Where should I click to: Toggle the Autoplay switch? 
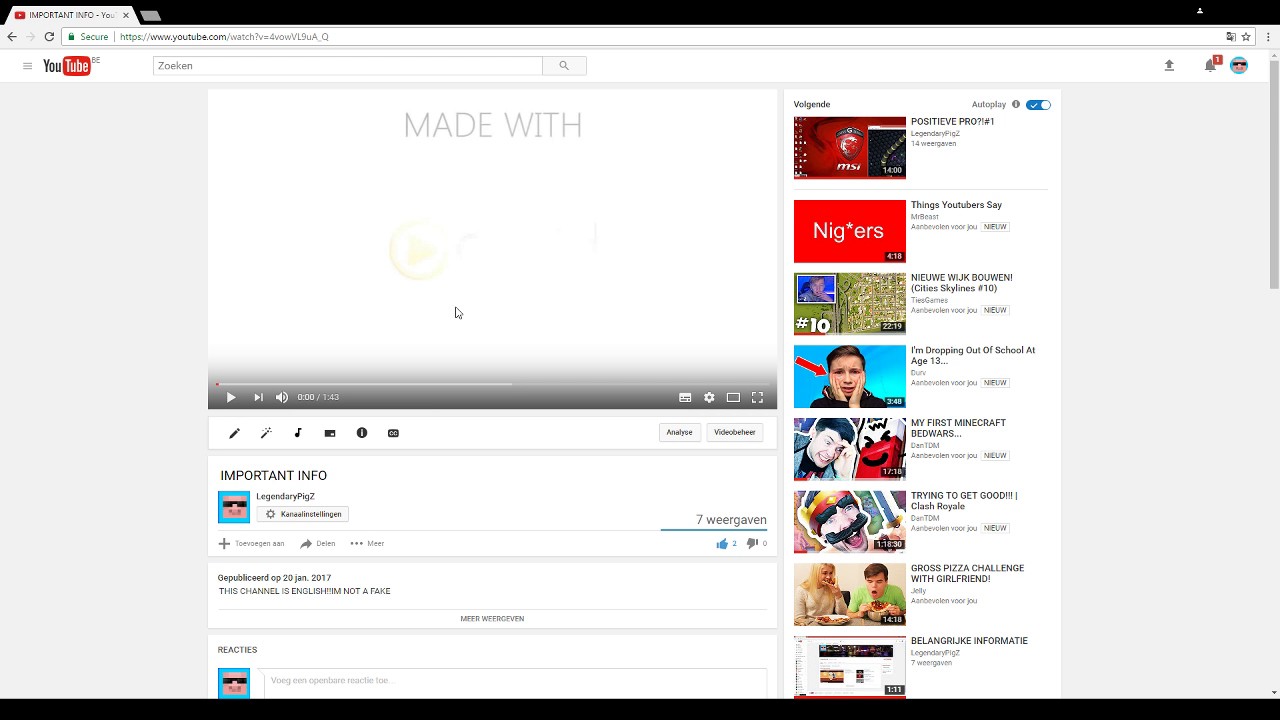coord(1039,104)
